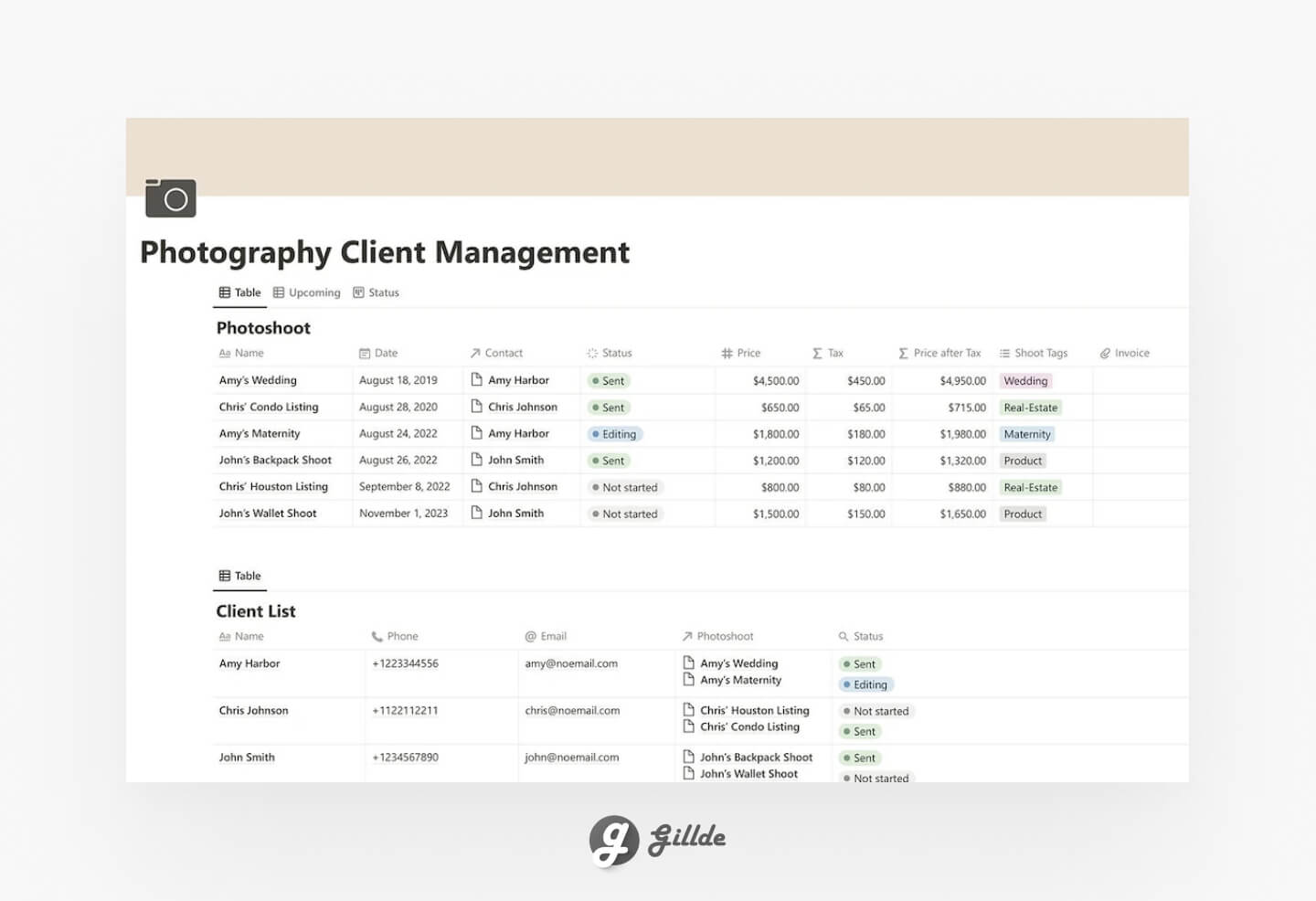Screen dimensions: 1316x901
Task: Click the calendar icon on the Date column
Action: pos(363,353)
